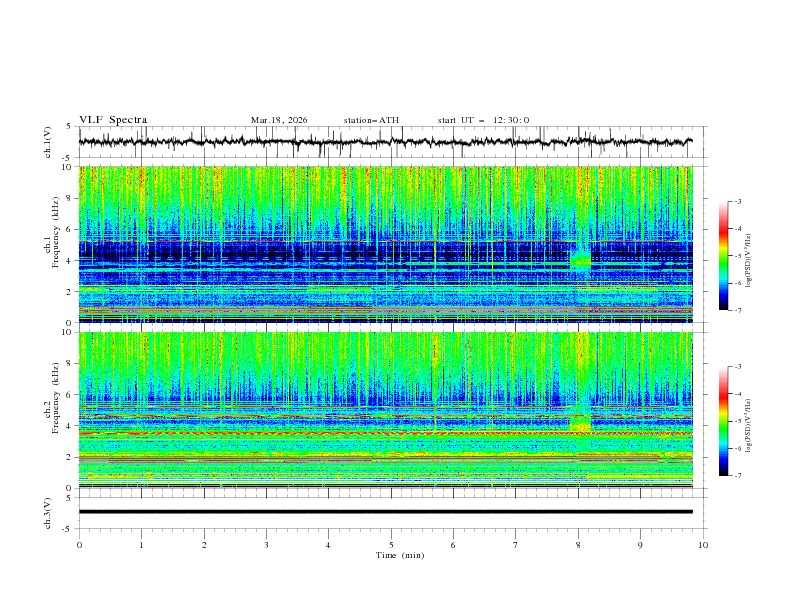
Task: Click the '-7' label on ch.2 color bar
Action: (x=737, y=476)
